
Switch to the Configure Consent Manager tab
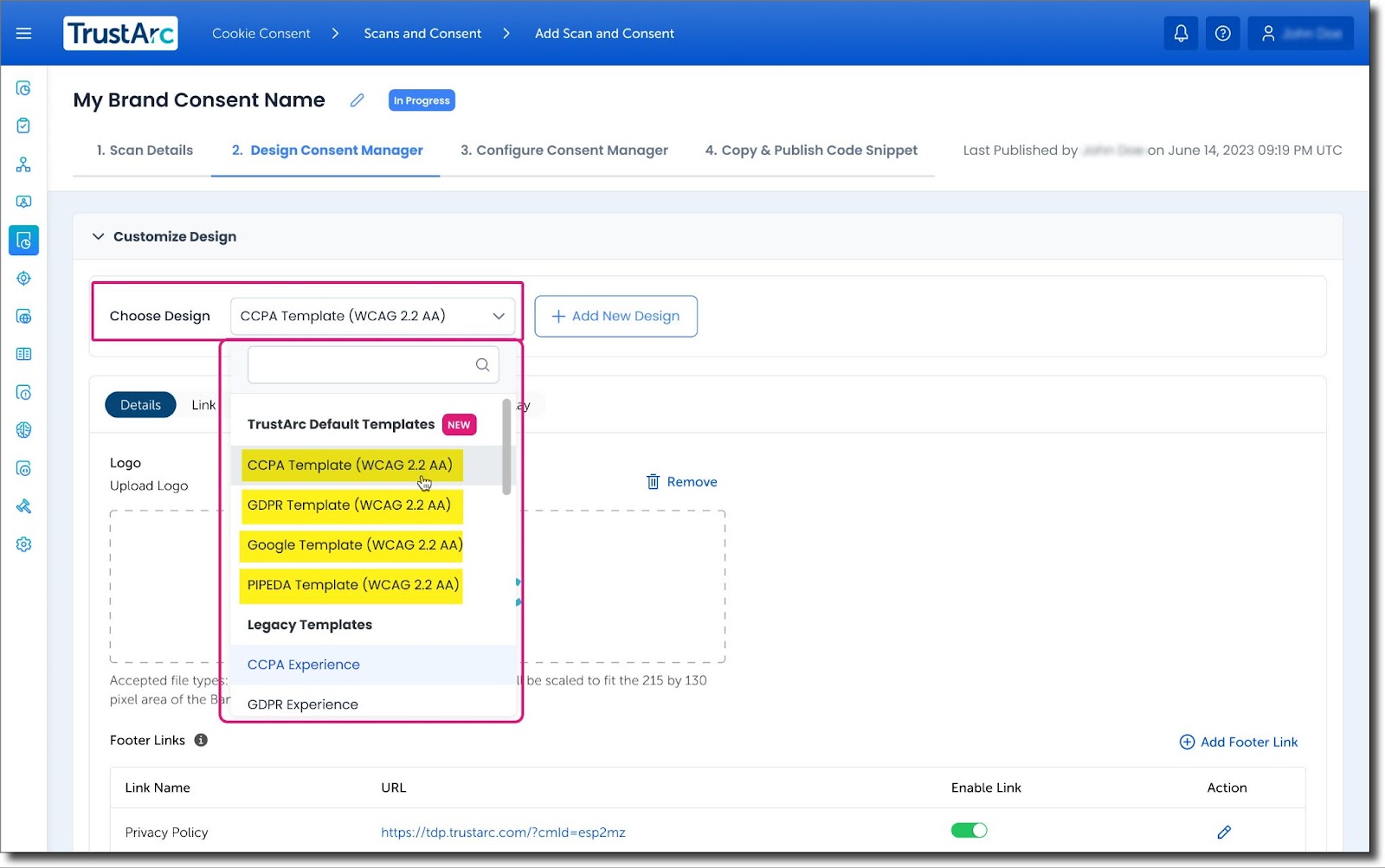pos(564,150)
